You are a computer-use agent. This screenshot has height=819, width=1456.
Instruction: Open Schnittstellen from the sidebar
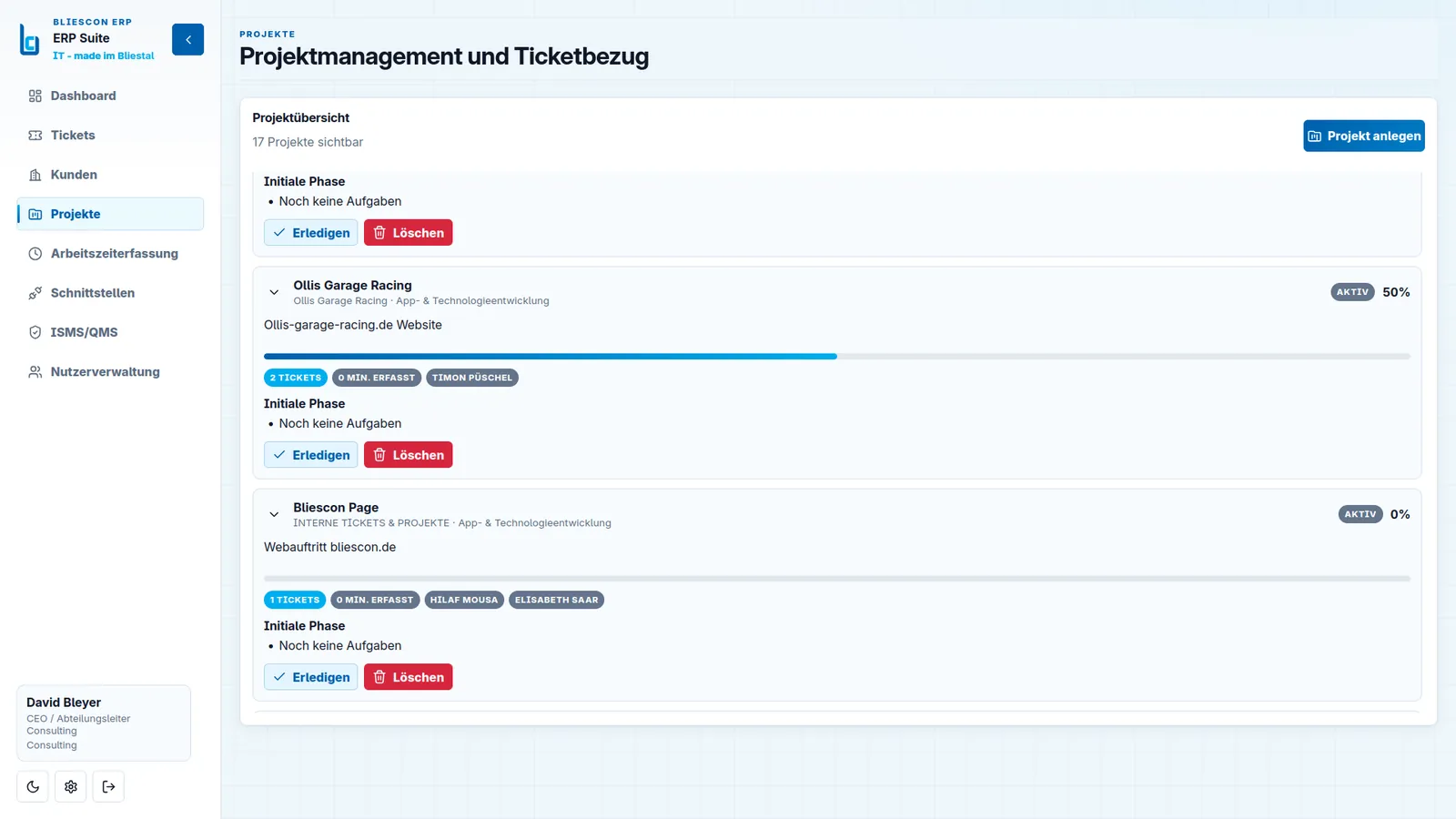(x=110, y=293)
